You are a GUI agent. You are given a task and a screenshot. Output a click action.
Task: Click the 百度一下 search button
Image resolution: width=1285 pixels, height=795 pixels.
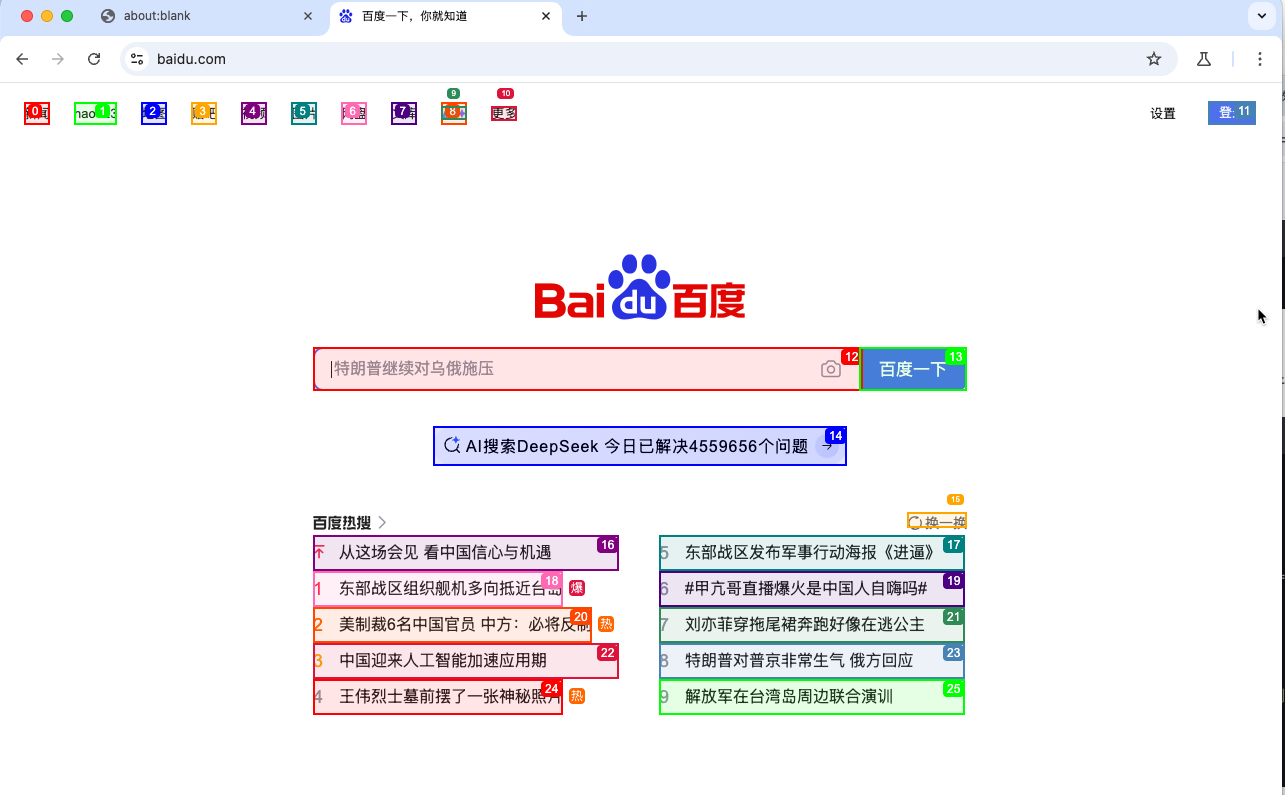(913, 369)
